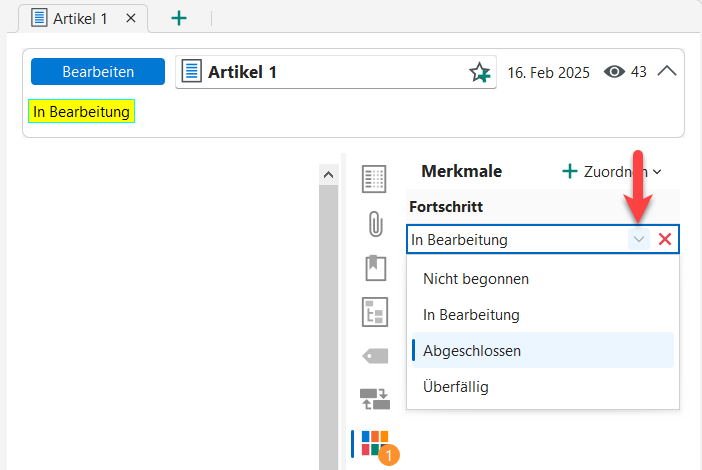Open the document properties sidebar icon
The height and width of the screenshot is (470, 702).
point(375,179)
